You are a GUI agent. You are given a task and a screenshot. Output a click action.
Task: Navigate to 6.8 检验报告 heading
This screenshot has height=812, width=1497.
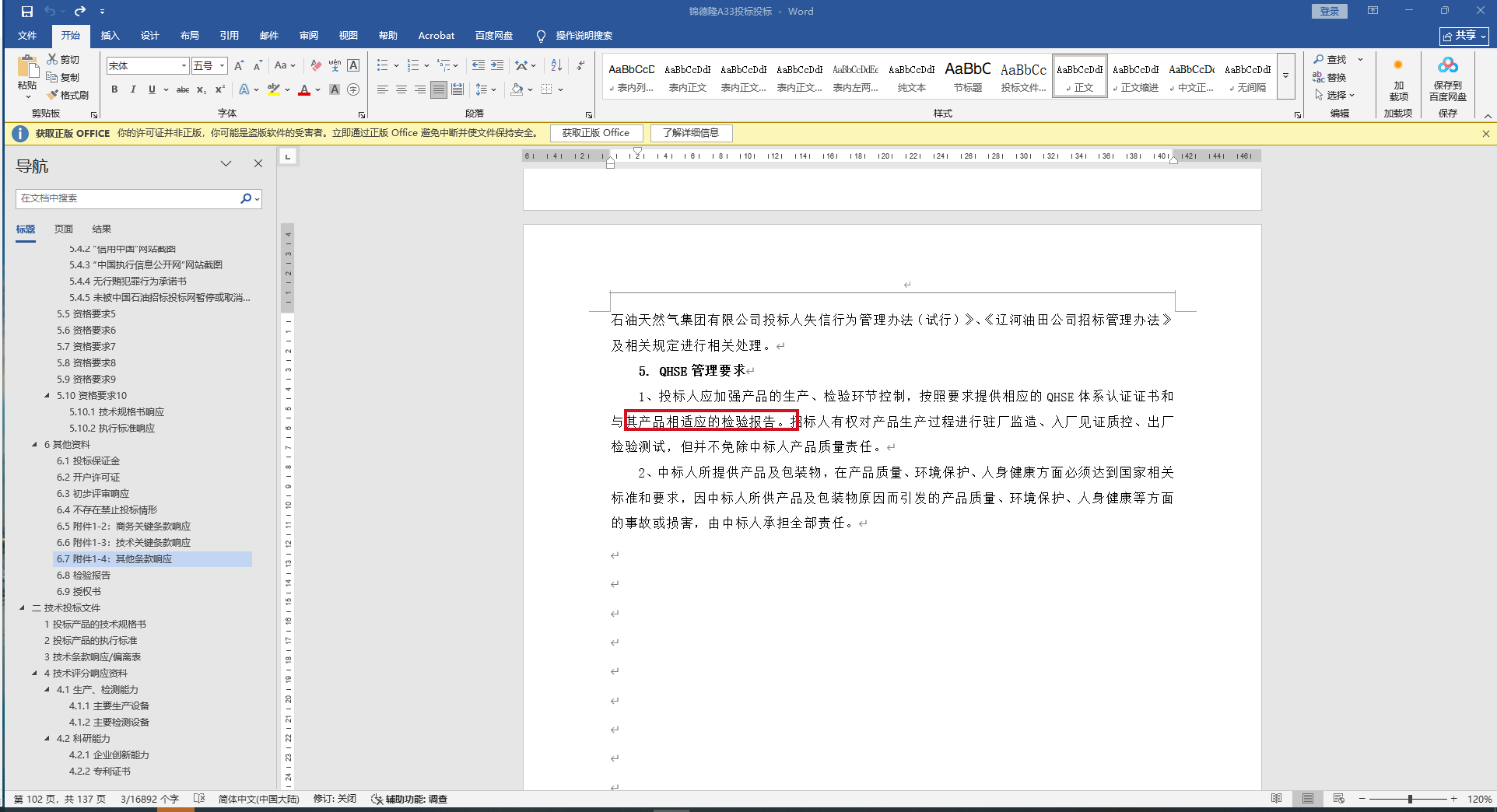[x=83, y=576]
